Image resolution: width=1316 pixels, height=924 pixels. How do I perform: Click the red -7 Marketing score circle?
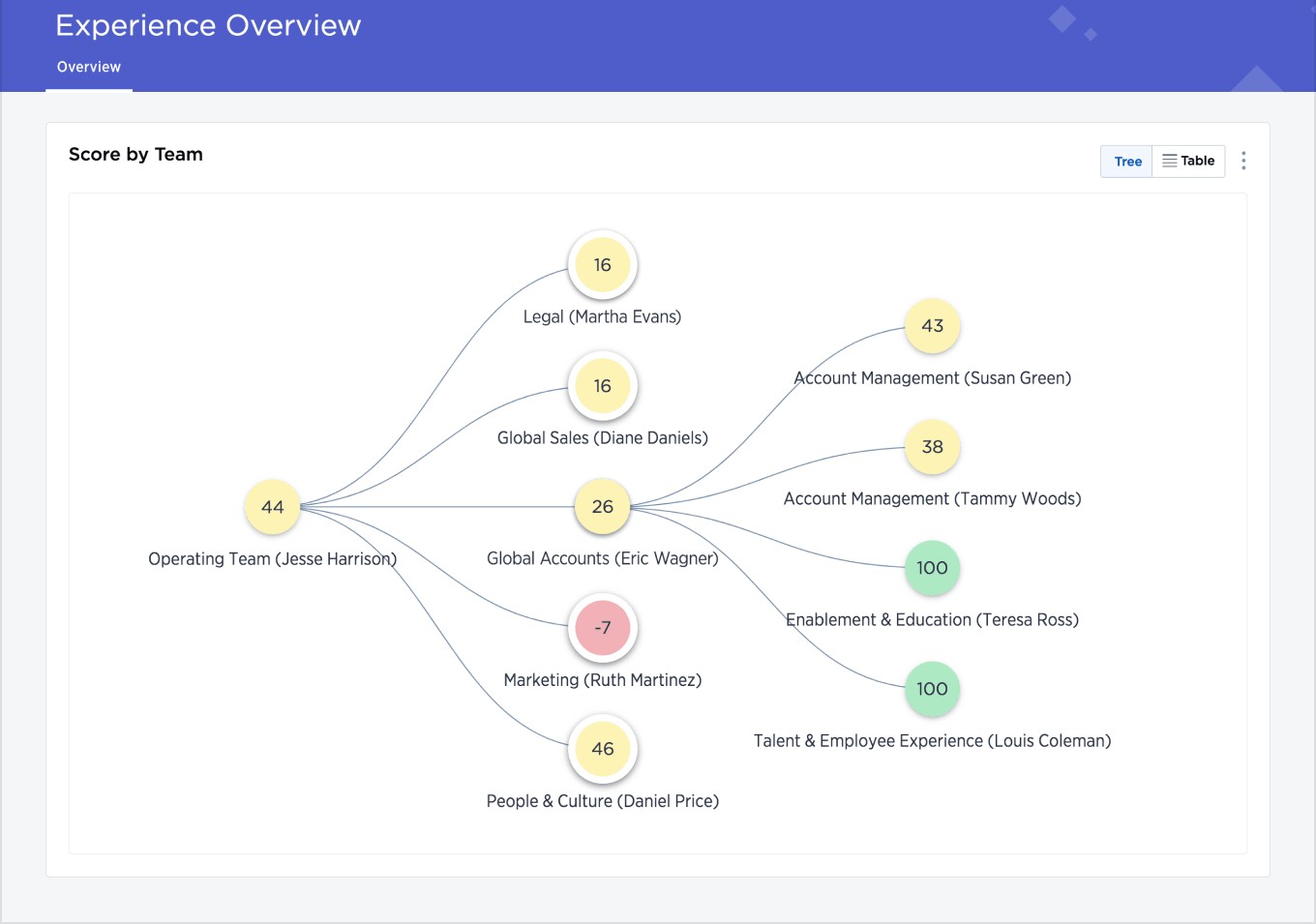point(603,627)
